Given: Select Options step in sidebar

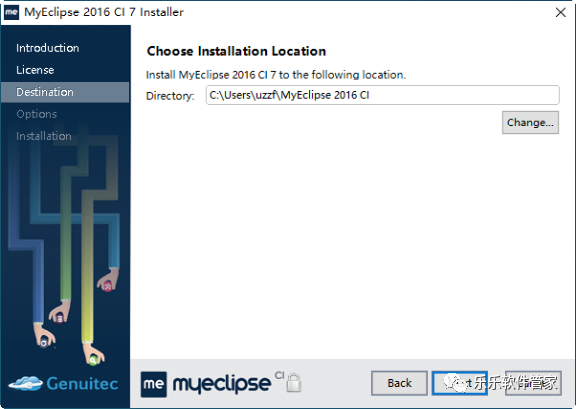Looking at the screenshot, I should [36, 114].
